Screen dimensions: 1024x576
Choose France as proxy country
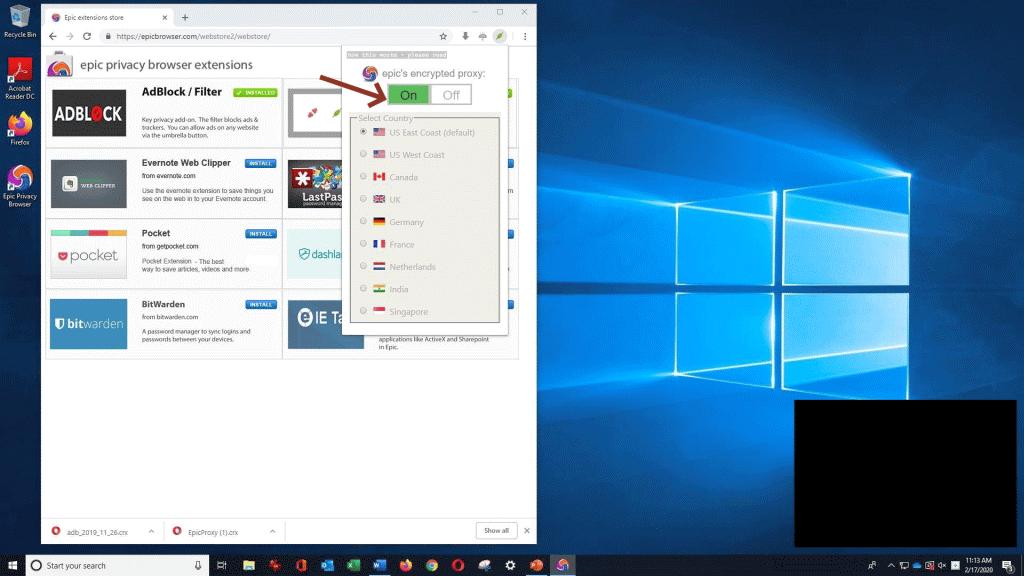363,244
